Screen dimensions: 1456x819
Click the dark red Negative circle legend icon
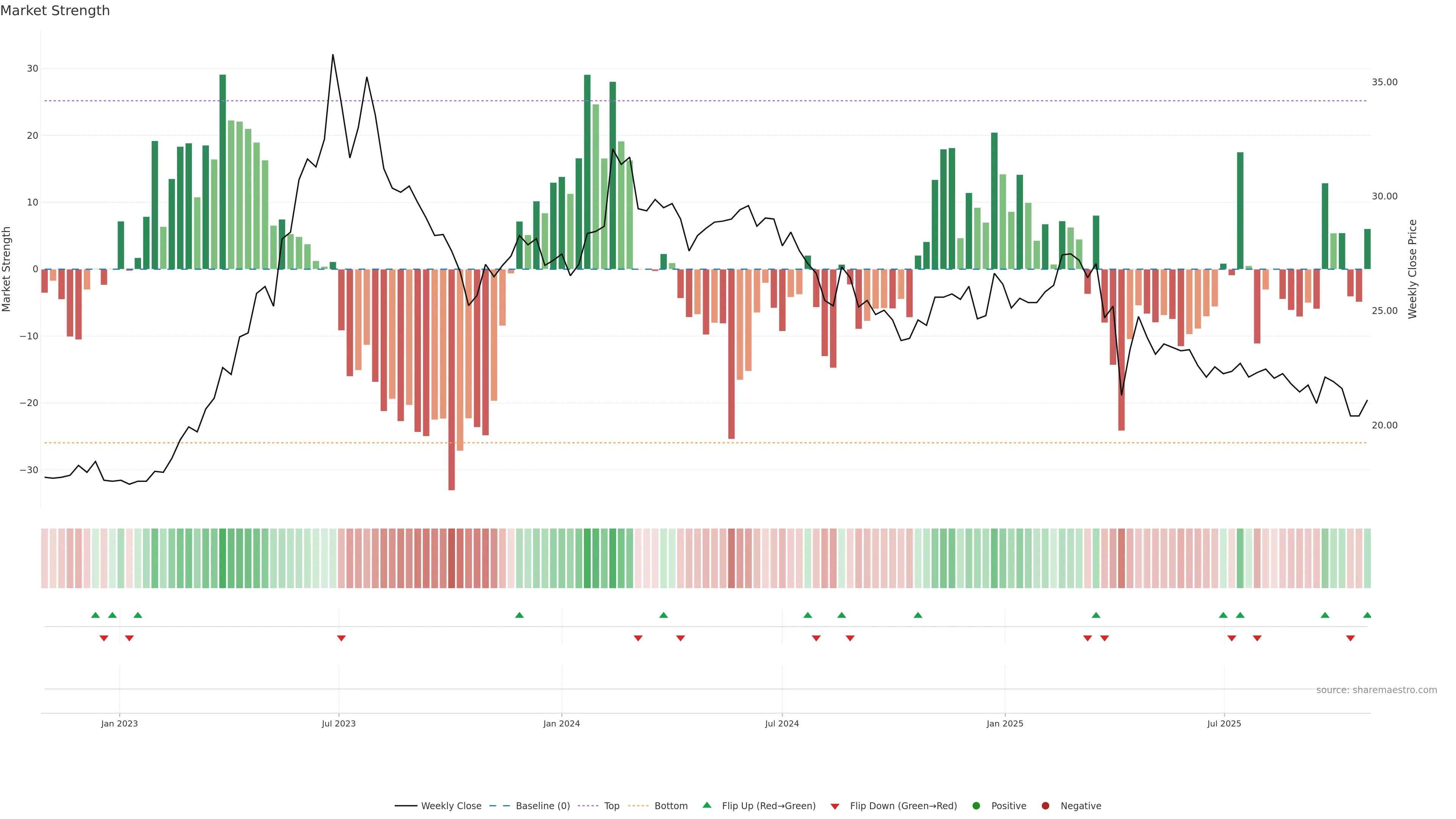(x=1045, y=805)
